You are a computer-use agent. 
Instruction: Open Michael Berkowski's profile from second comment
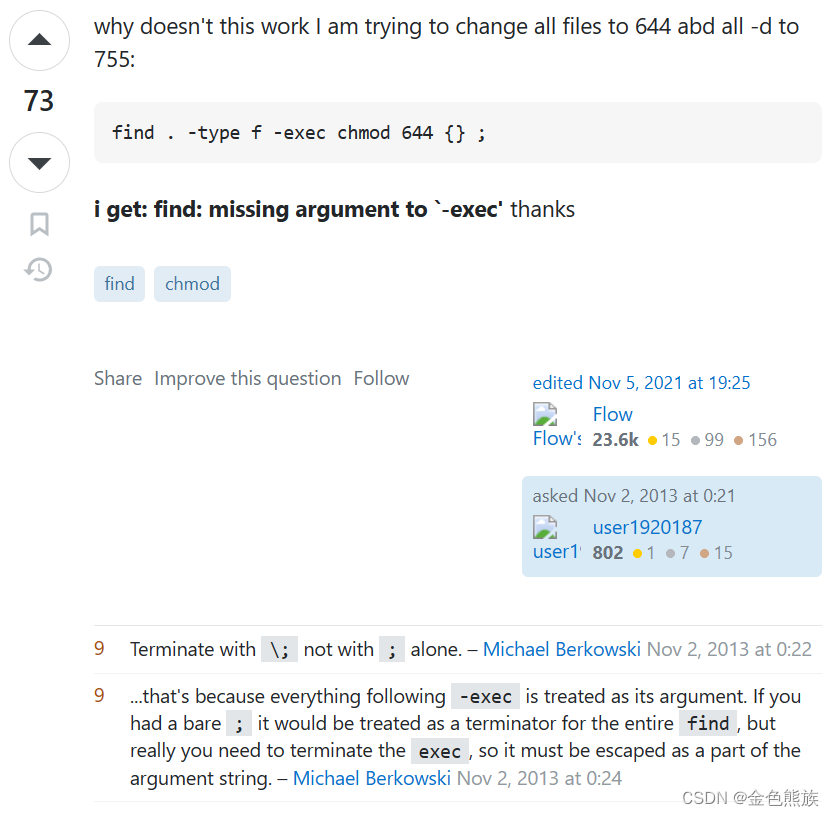point(372,778)
